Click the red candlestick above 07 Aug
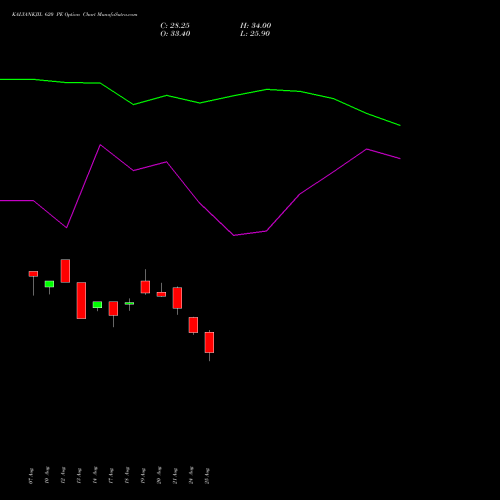 33,274
